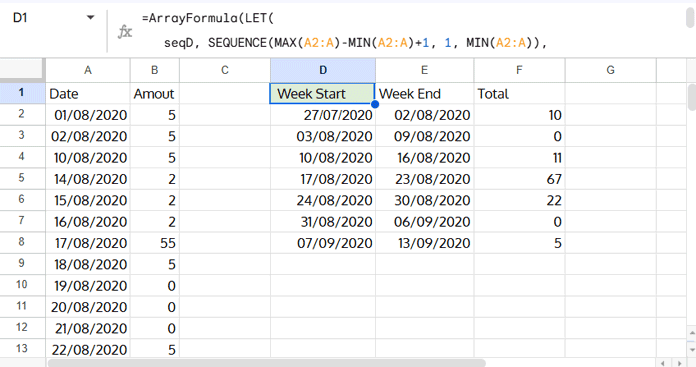Click date cell 18/08/2020
Image resolution: width=696 pixels, height=367 pixels.
[88, 264]
